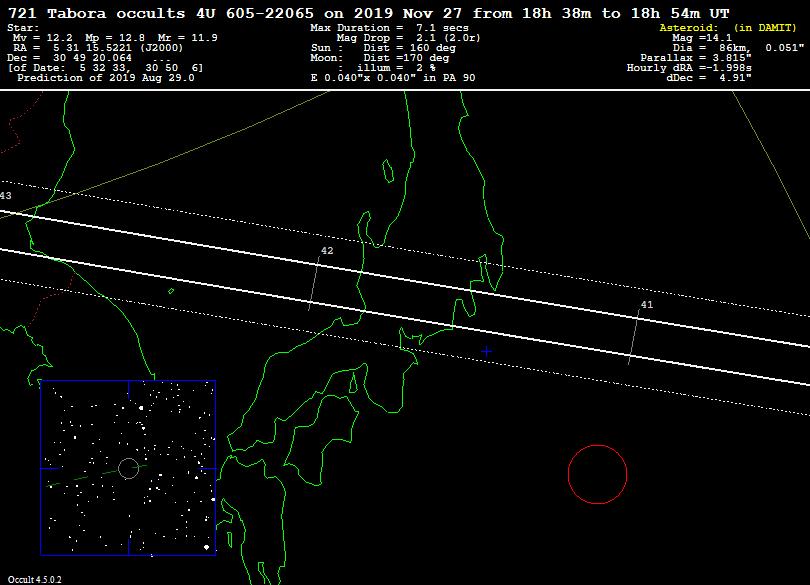Click the 'Dia = 86km, 0.051"' text
Screen dimensions: 810x585
click(x=738, y=48)
